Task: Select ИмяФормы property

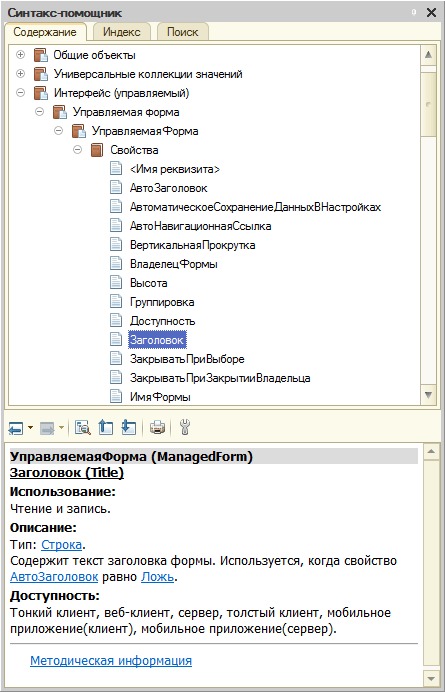Action: pyautogui.click(x=160, y=397)
